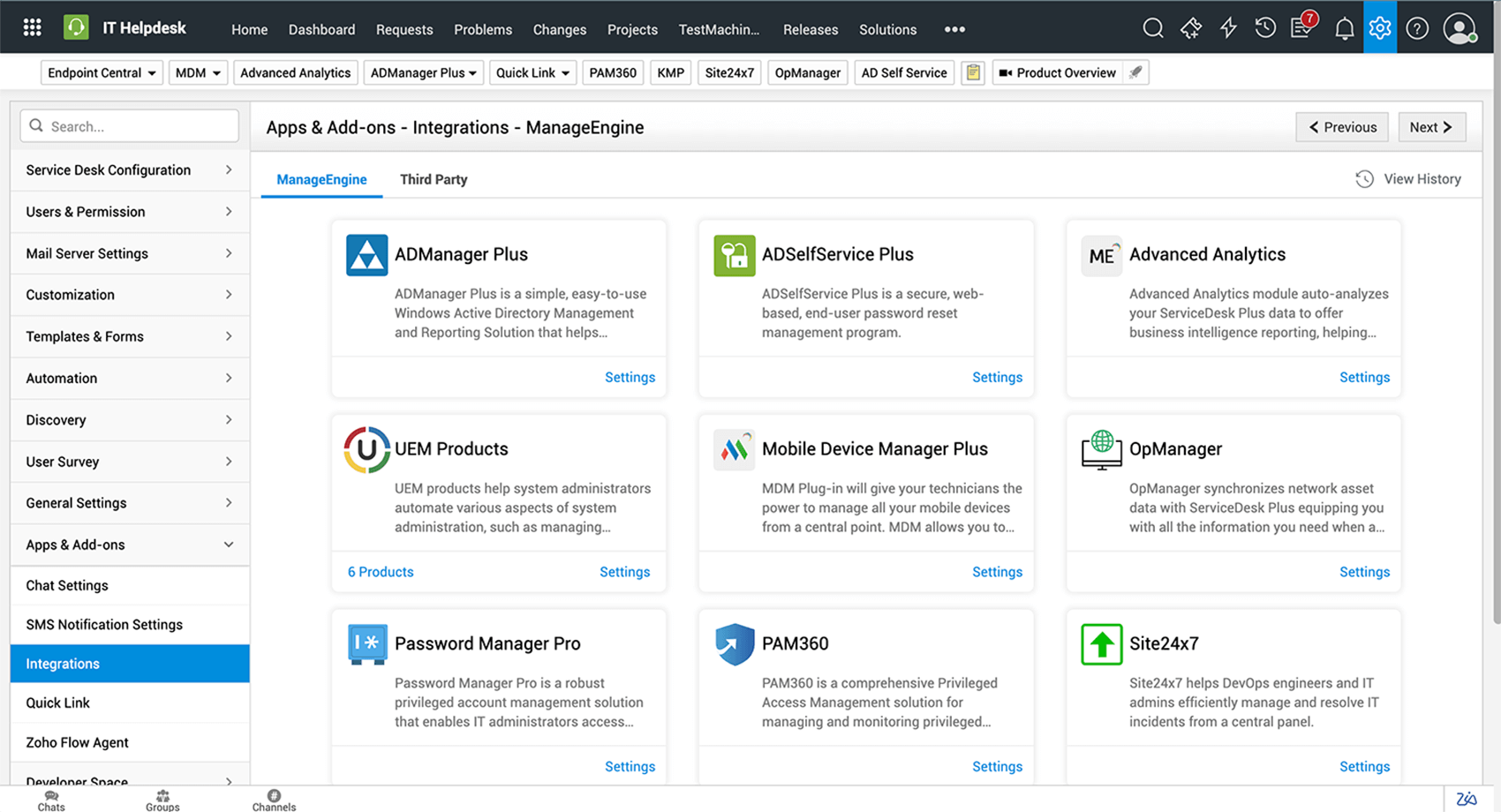1501x812 pixels.
Task: Open the help question mark icon
Action: (1417, 28)
